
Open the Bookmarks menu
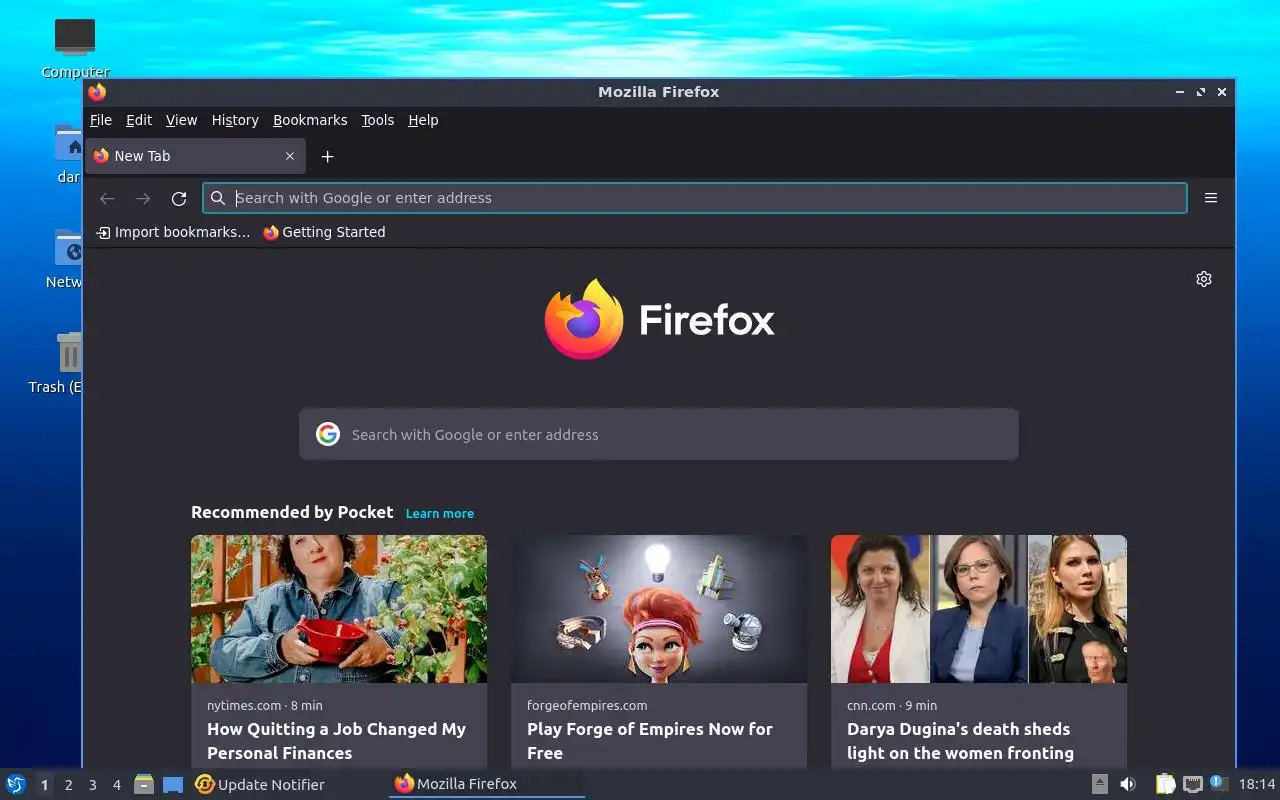[x=310, y=120]
